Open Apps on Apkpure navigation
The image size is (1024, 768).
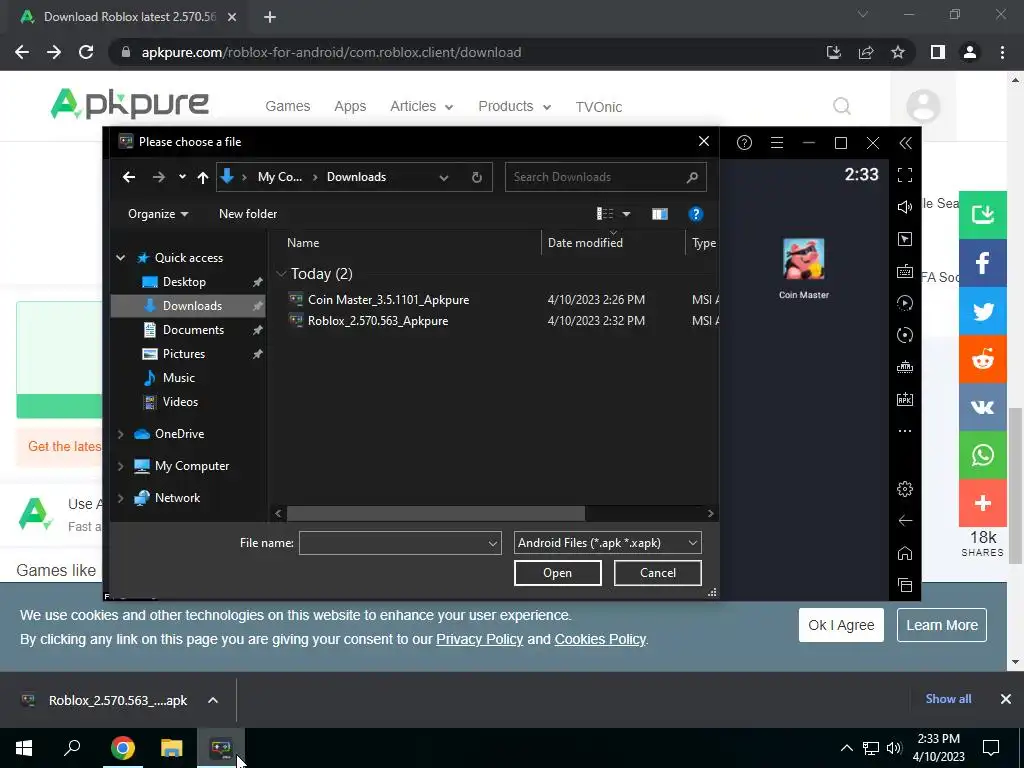tap(350, 106)
